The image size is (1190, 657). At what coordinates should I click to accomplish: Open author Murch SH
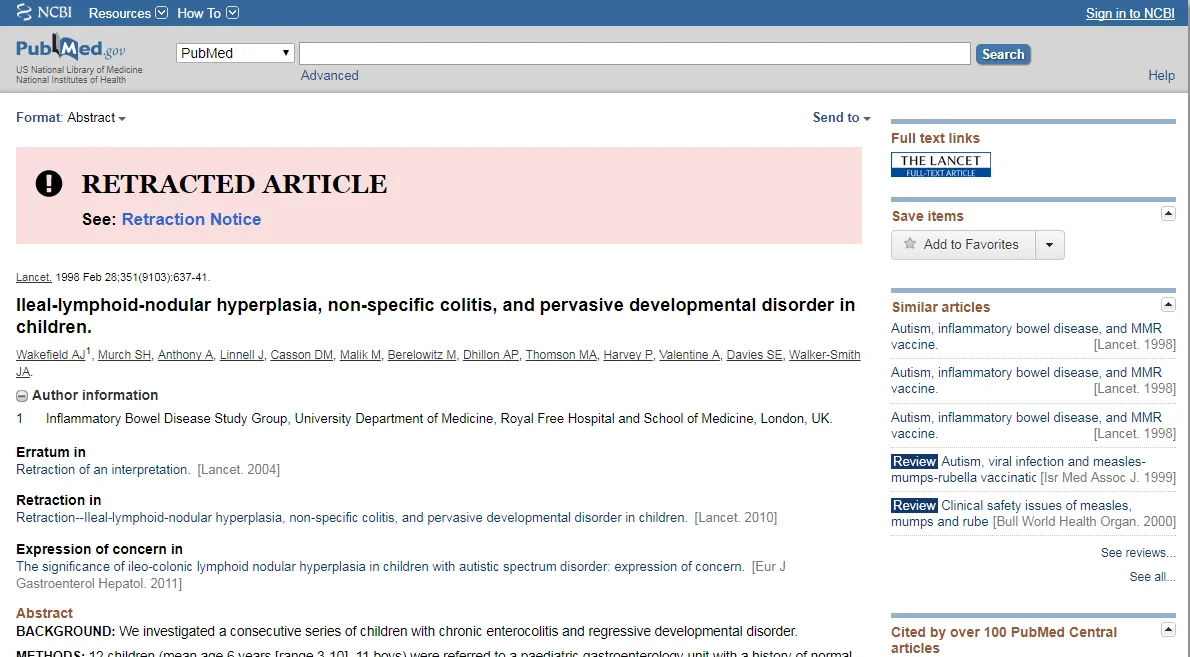[124, 354]
